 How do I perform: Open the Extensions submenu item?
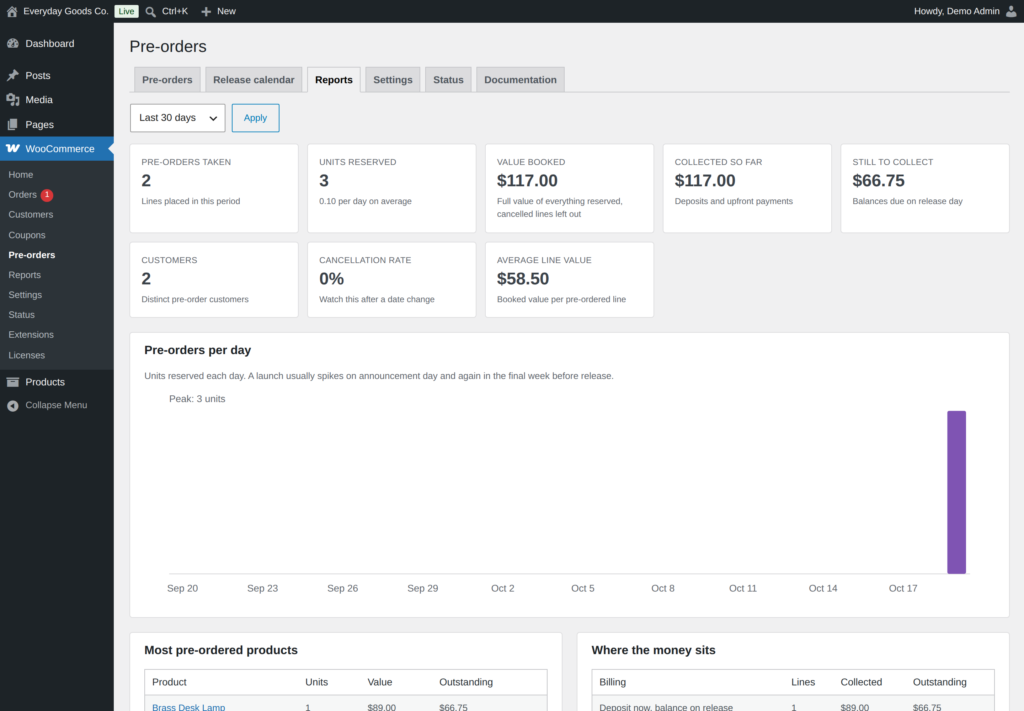pos(31,334)
